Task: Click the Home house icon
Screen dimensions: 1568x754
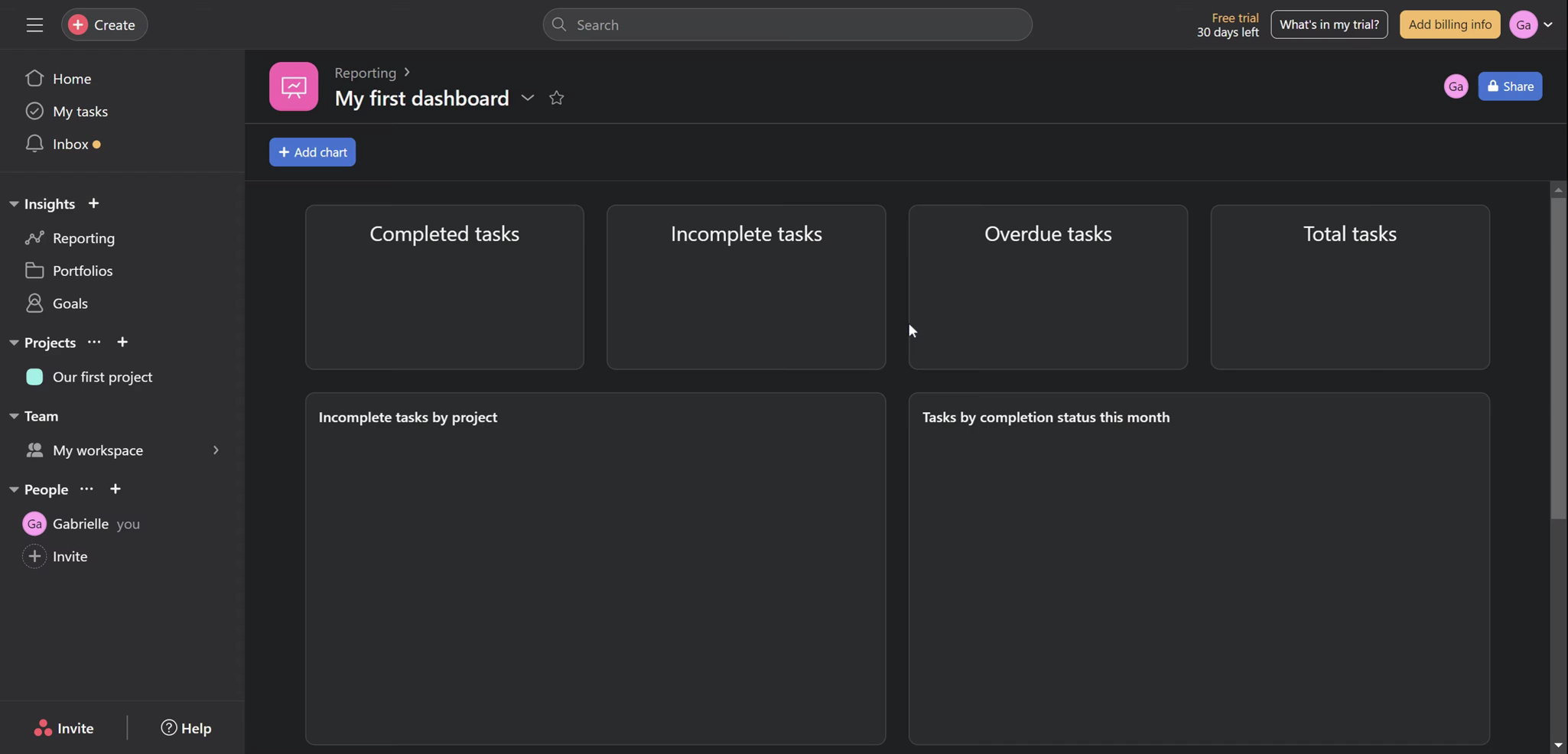Action: point(34,78)
